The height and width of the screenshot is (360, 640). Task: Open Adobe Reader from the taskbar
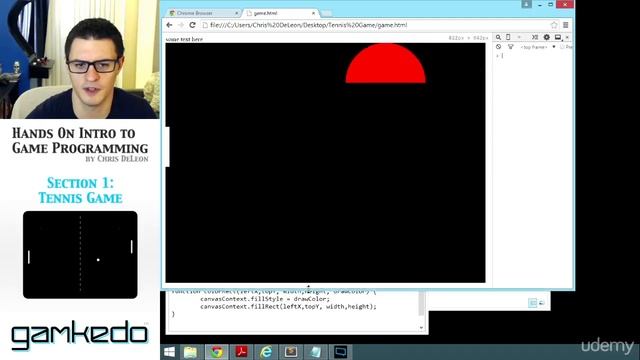point(241,352)
